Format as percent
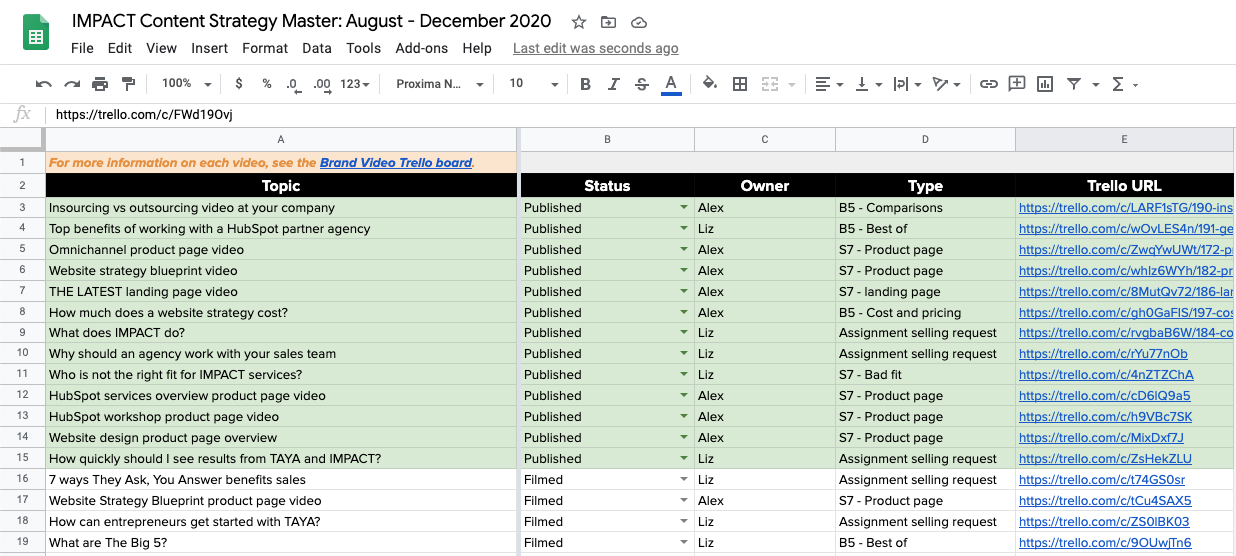 [266, 84]
